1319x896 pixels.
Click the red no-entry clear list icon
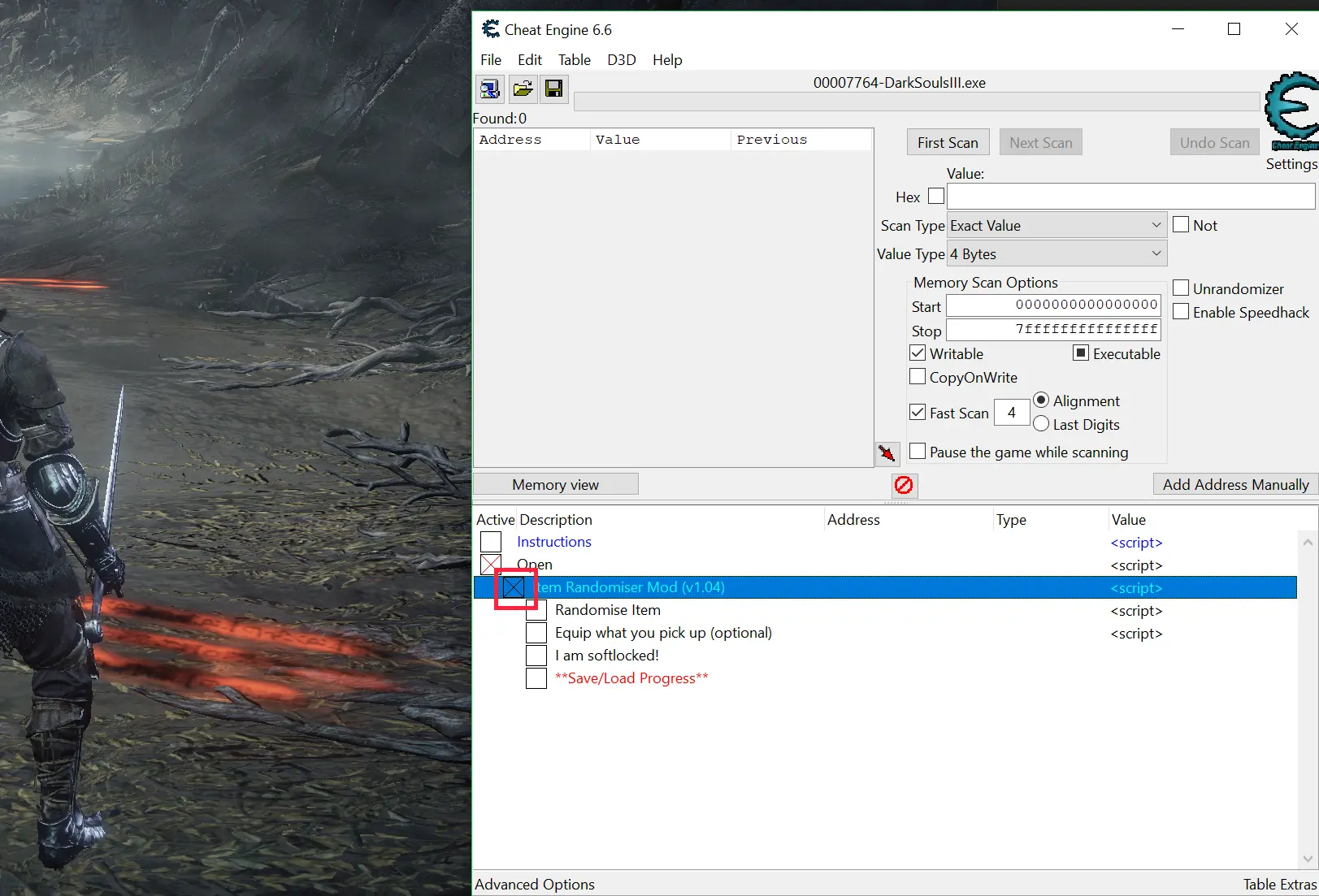click(x=904, y=485)
